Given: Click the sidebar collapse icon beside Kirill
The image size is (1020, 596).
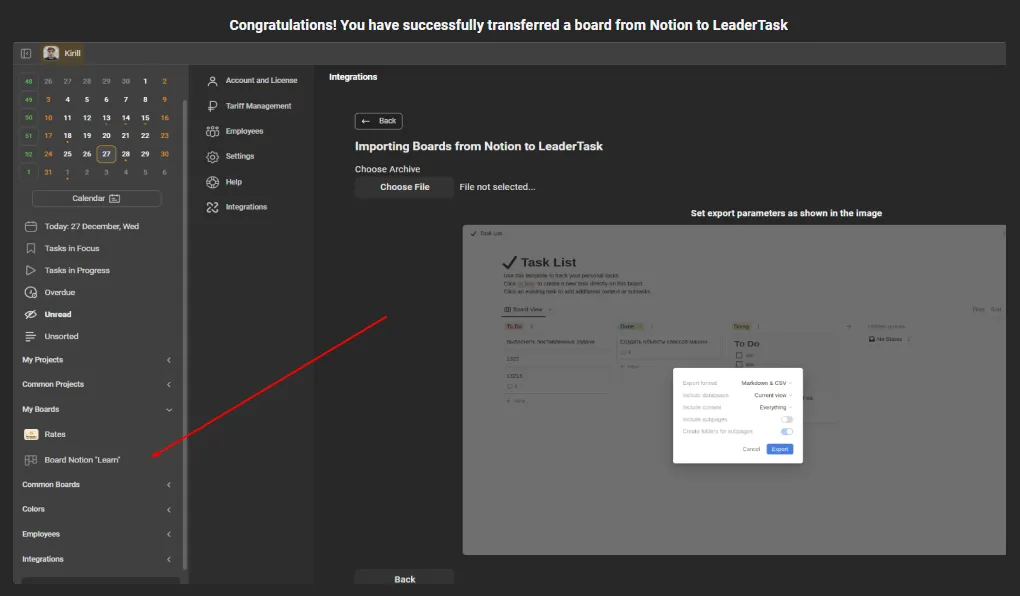Looking at the screenshot, I should pos(26,53).
